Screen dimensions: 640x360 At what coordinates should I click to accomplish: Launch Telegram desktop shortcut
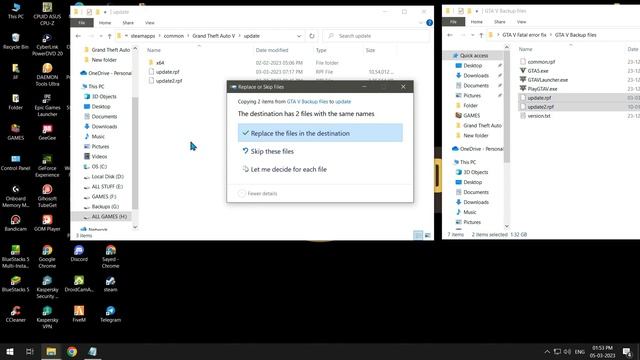coord(111,314)
